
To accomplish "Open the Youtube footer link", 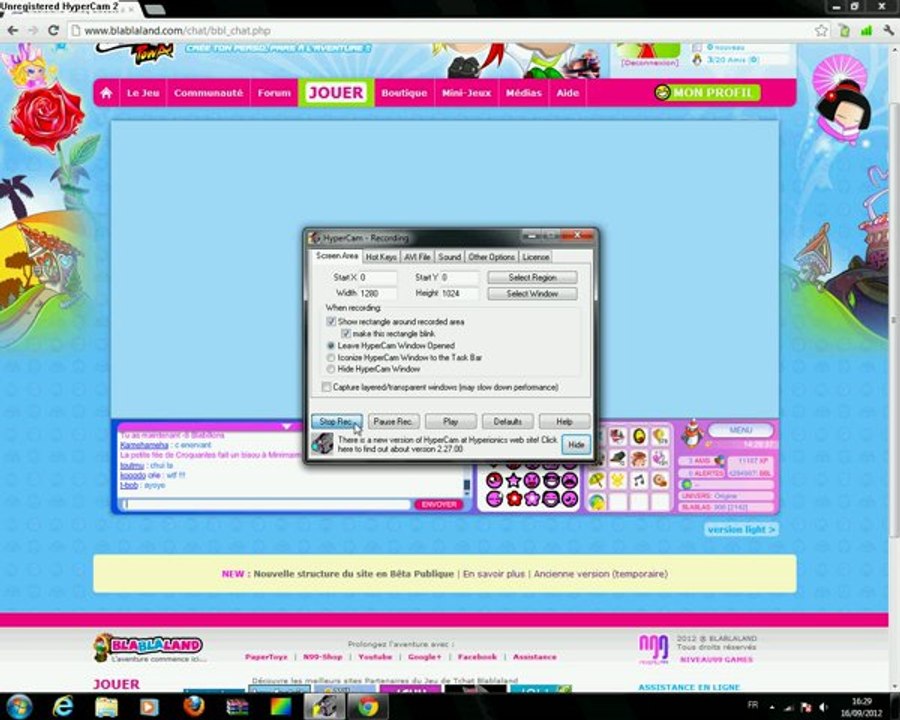I will click(x=375, y=657).
